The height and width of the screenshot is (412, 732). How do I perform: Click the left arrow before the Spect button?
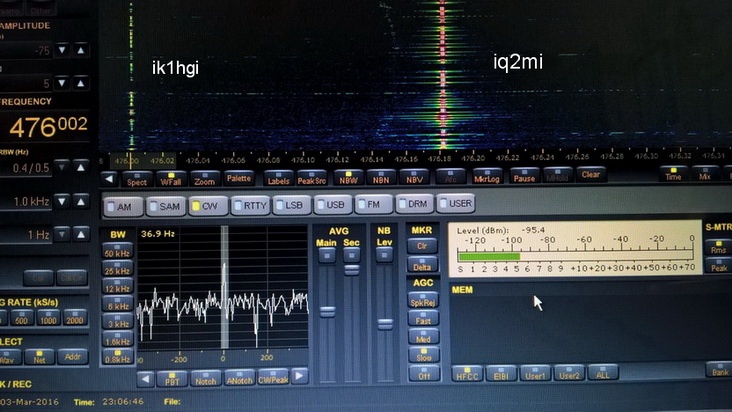pyautogui.click(x=109, y=179)
